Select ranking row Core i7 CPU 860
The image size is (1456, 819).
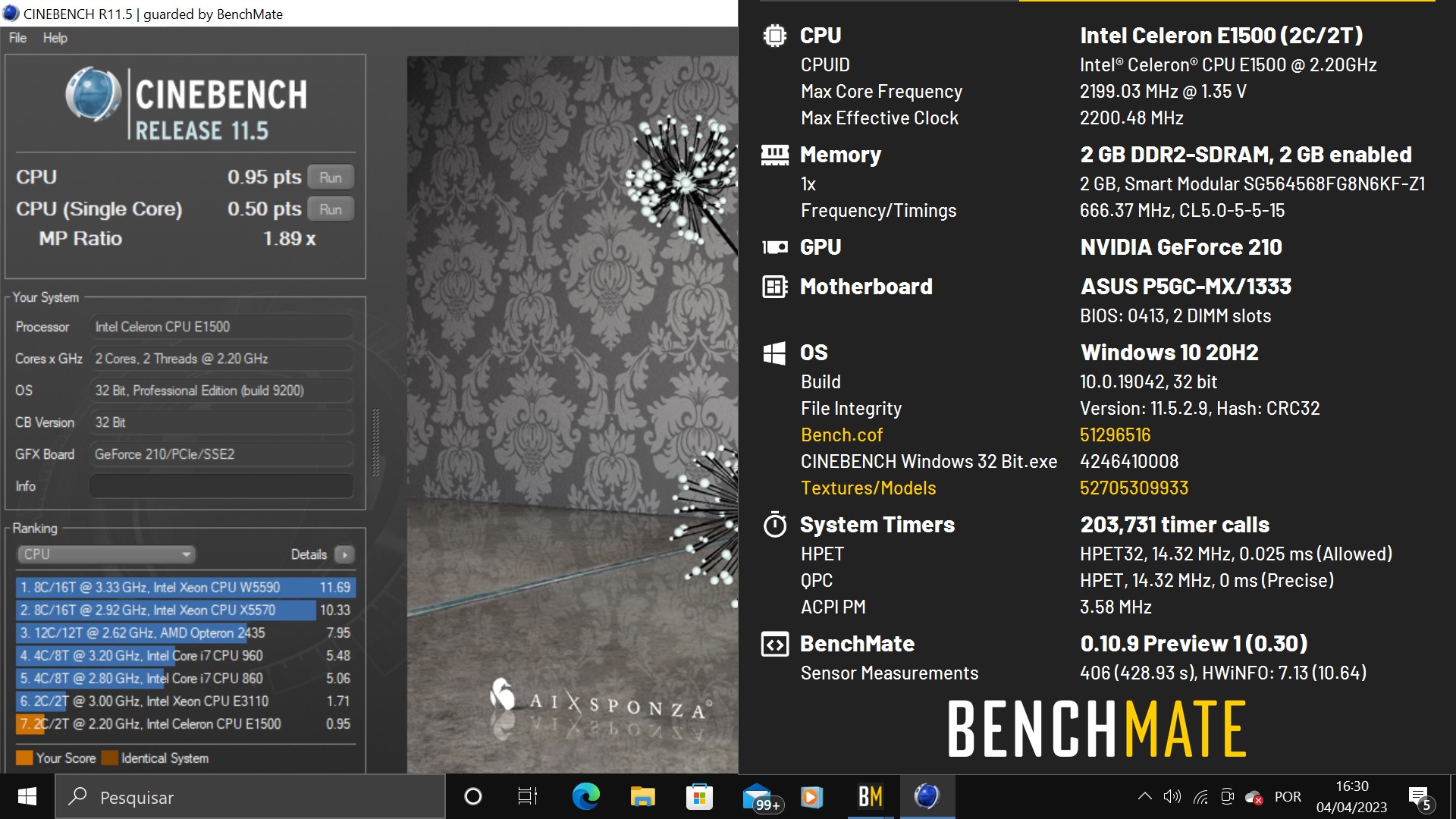185,678
